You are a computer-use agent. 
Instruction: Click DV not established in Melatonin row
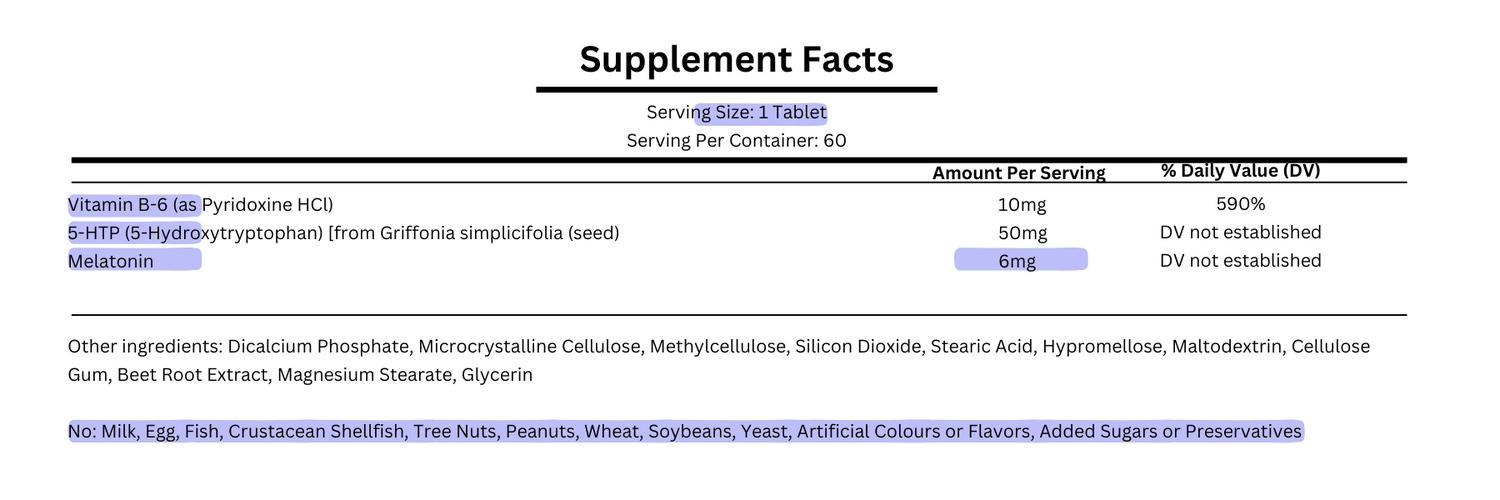point(1240,260)
